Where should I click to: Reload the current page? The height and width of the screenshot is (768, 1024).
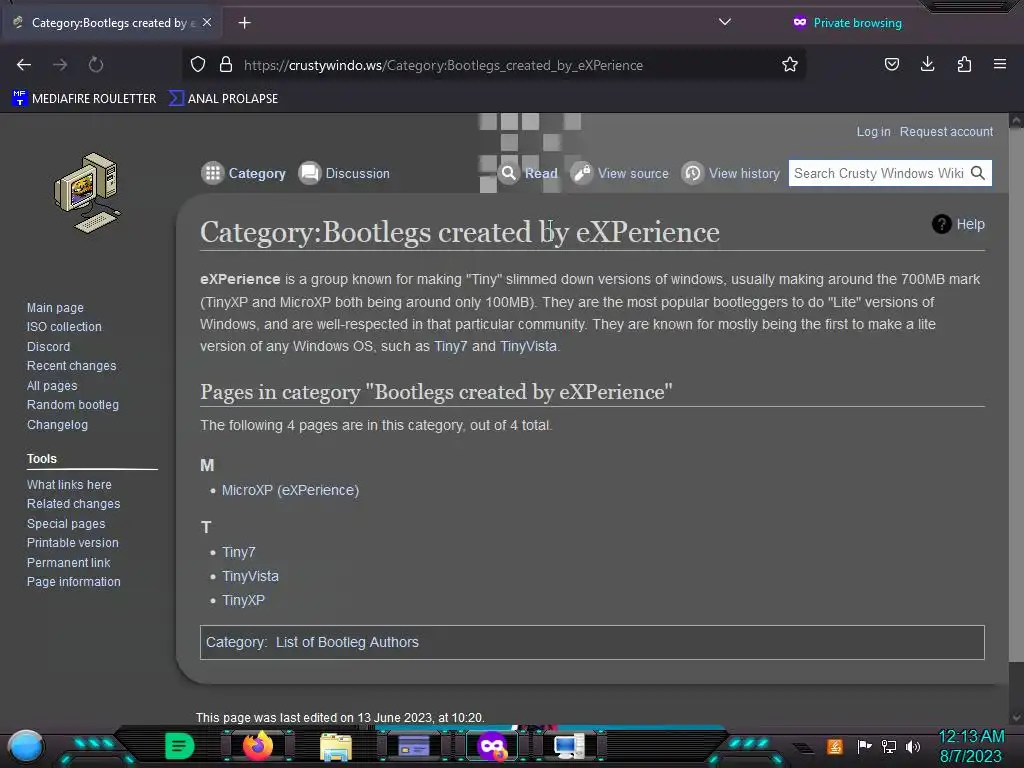(96, 65)
